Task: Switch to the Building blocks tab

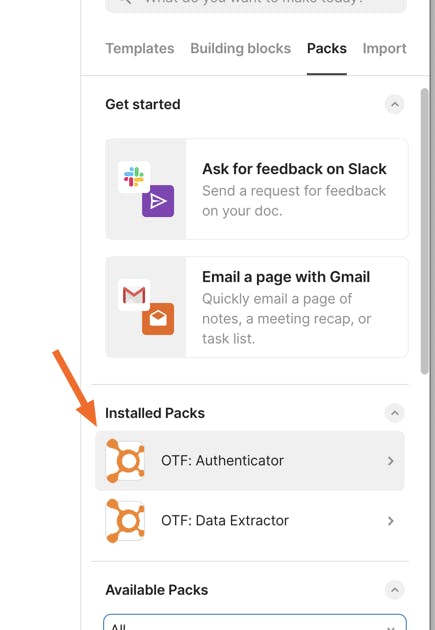Action: click(x=241, y=49)
